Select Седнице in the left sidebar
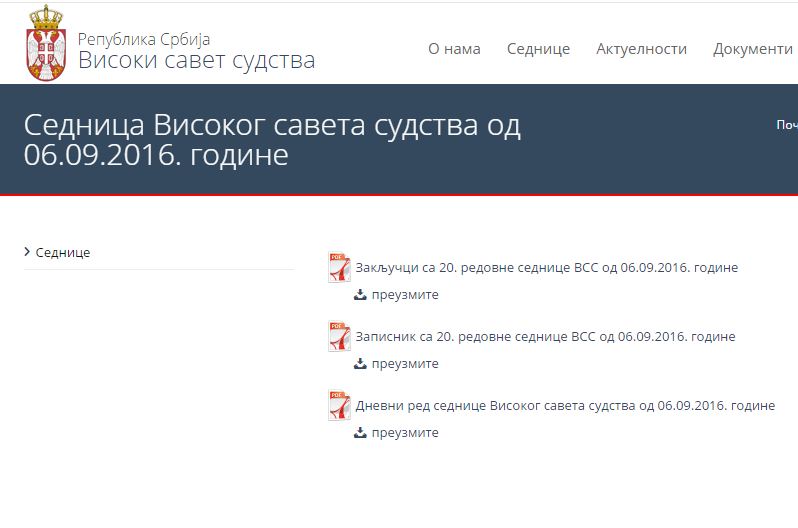 [x=63, y=253]
